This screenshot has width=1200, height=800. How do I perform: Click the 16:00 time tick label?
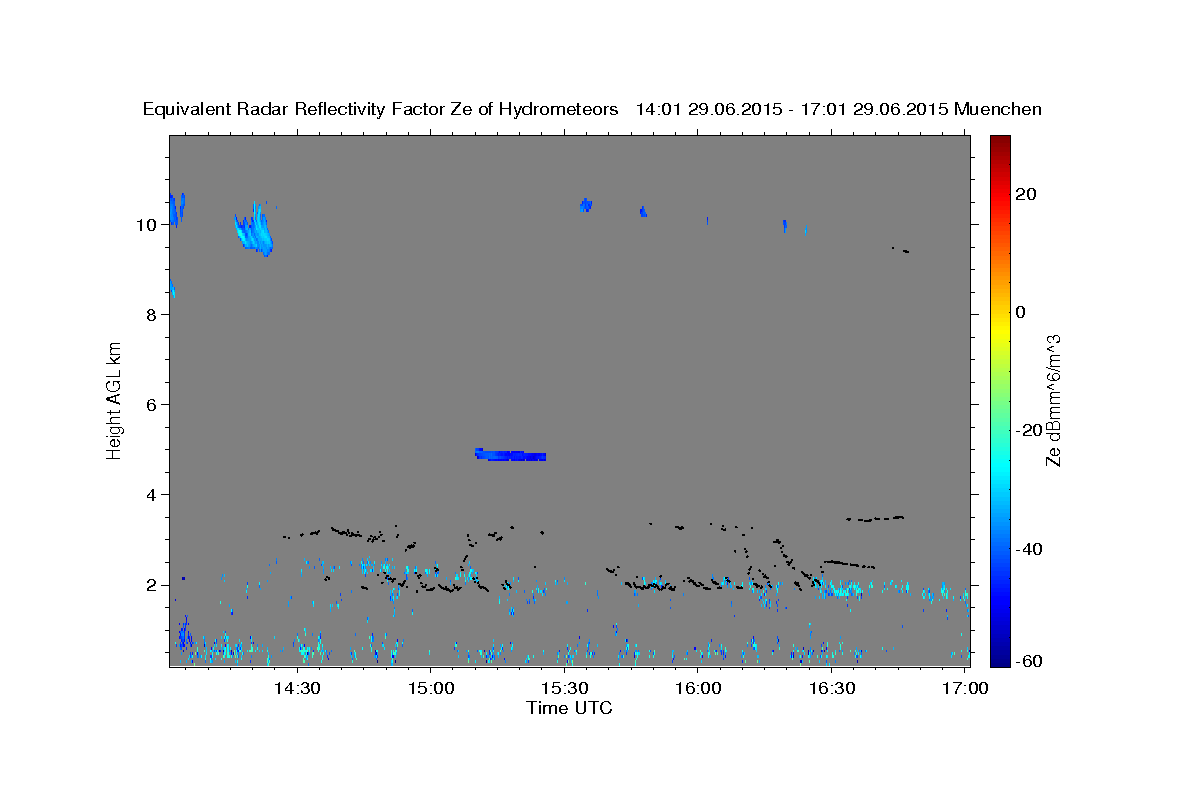pos(698,688)
